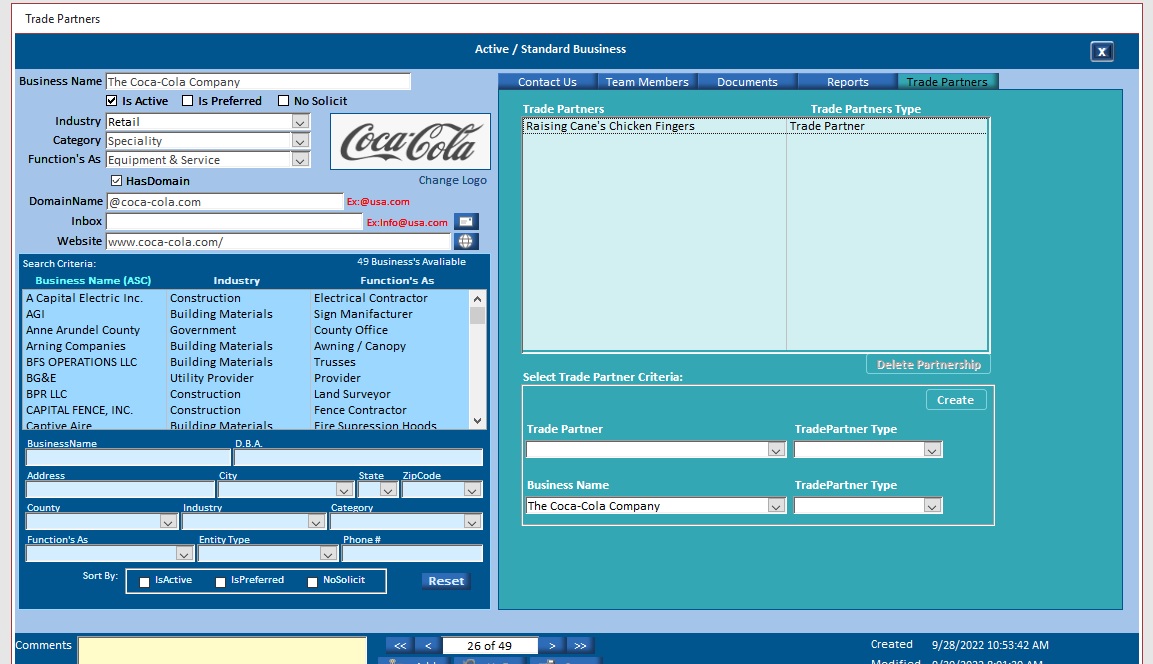Click the Create partnership button

tap(955, 400)
